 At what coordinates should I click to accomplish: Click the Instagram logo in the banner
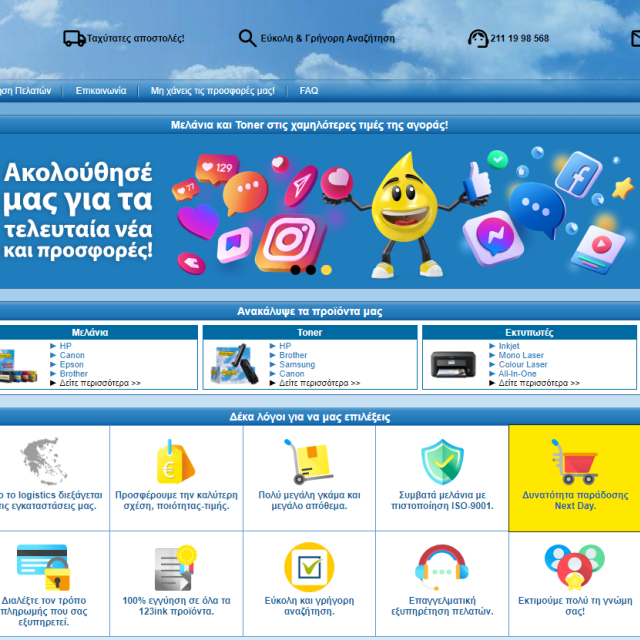click(x=291, y=242)
